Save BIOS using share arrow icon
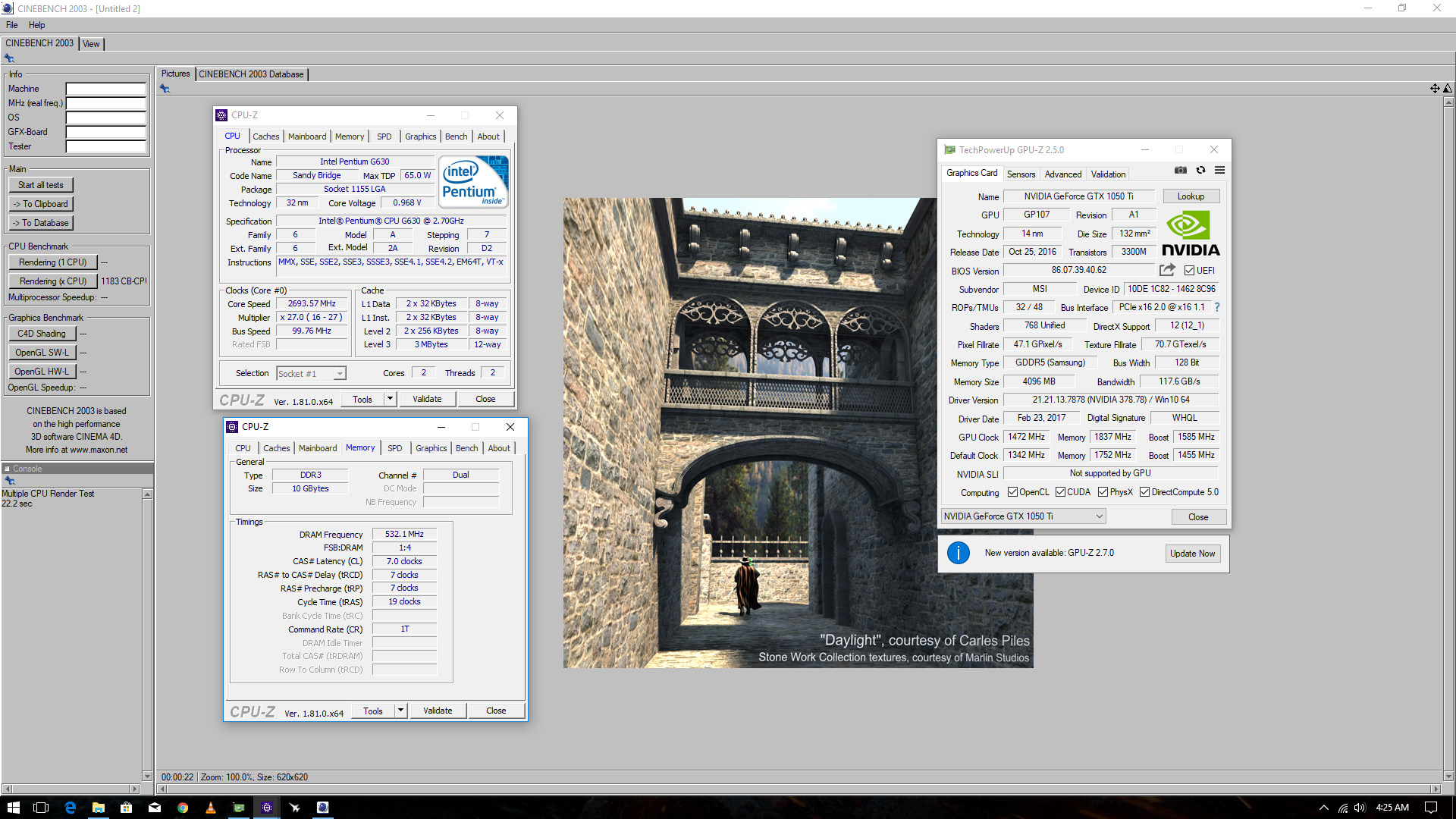 coord(1167,270)
